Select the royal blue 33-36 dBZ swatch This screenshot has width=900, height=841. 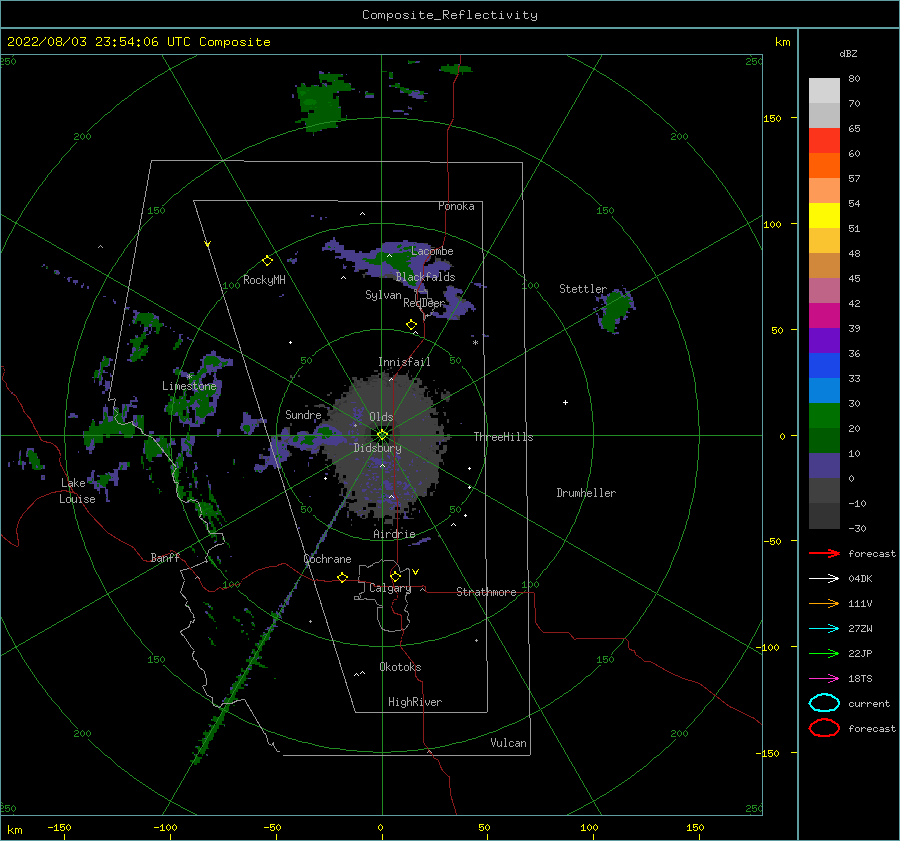[x=824, y=366]
